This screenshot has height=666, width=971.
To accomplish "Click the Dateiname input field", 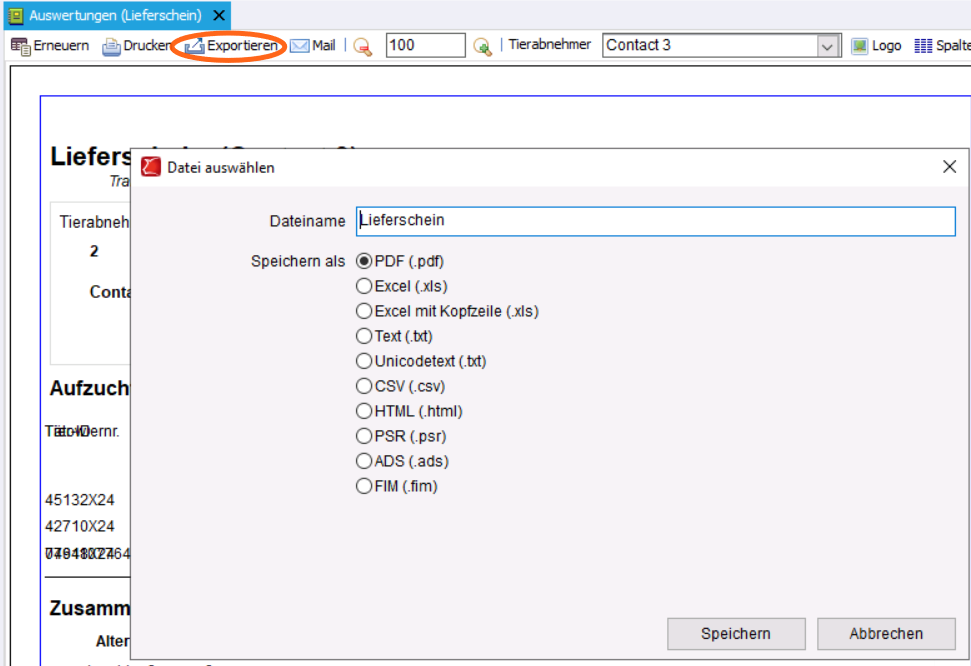I will tap(656, 221).
